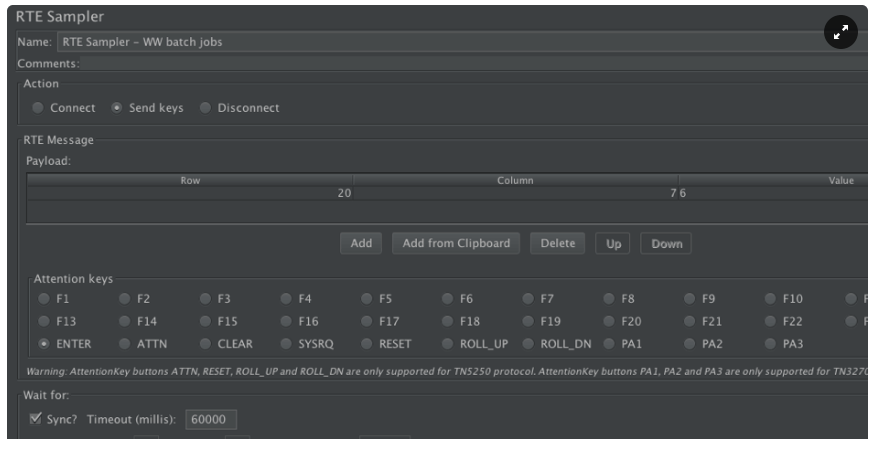Click the Add payload button
The image size is (878, 451).
point(361,243)
